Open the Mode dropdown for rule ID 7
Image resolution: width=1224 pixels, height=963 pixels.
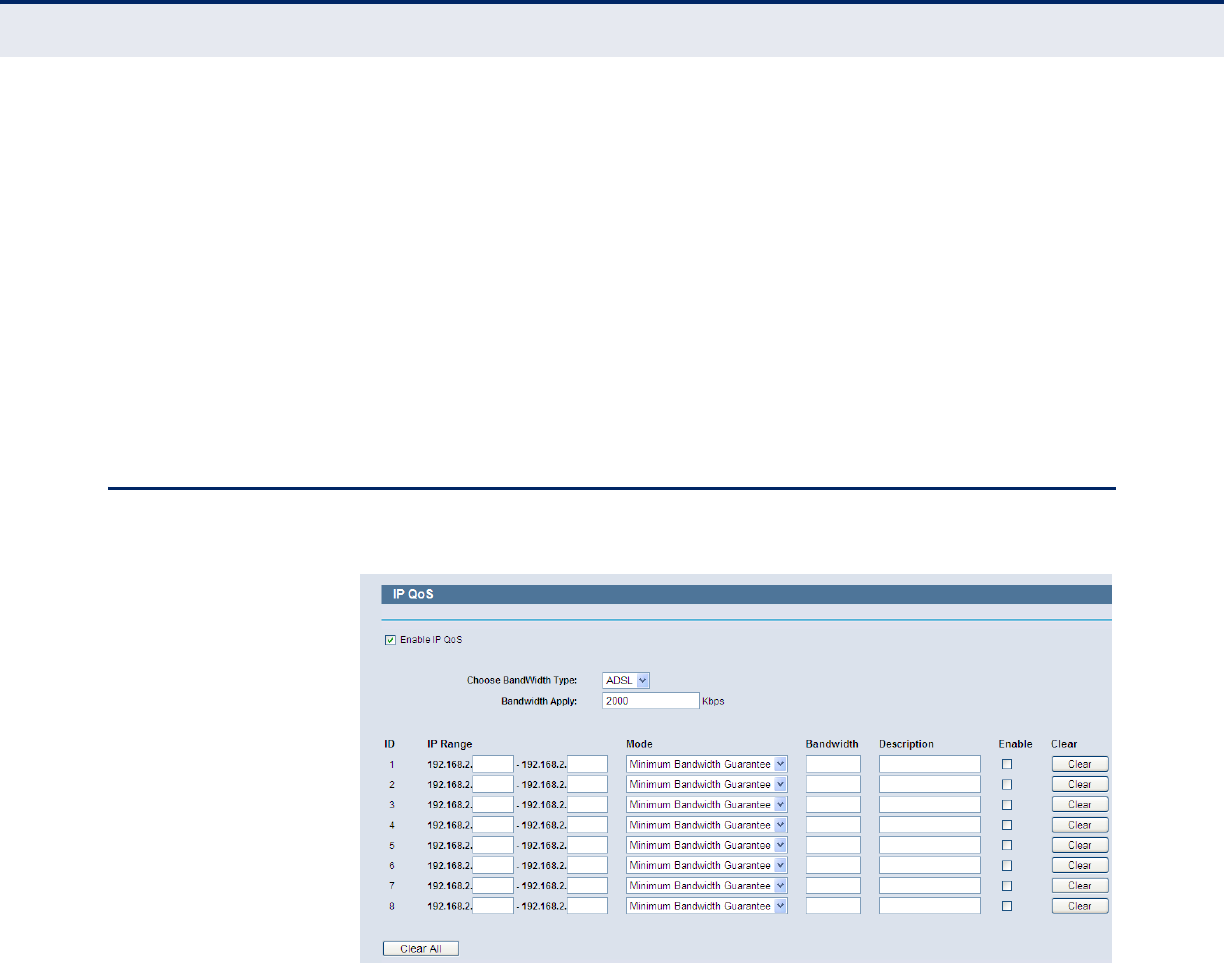tap(707, 886)
